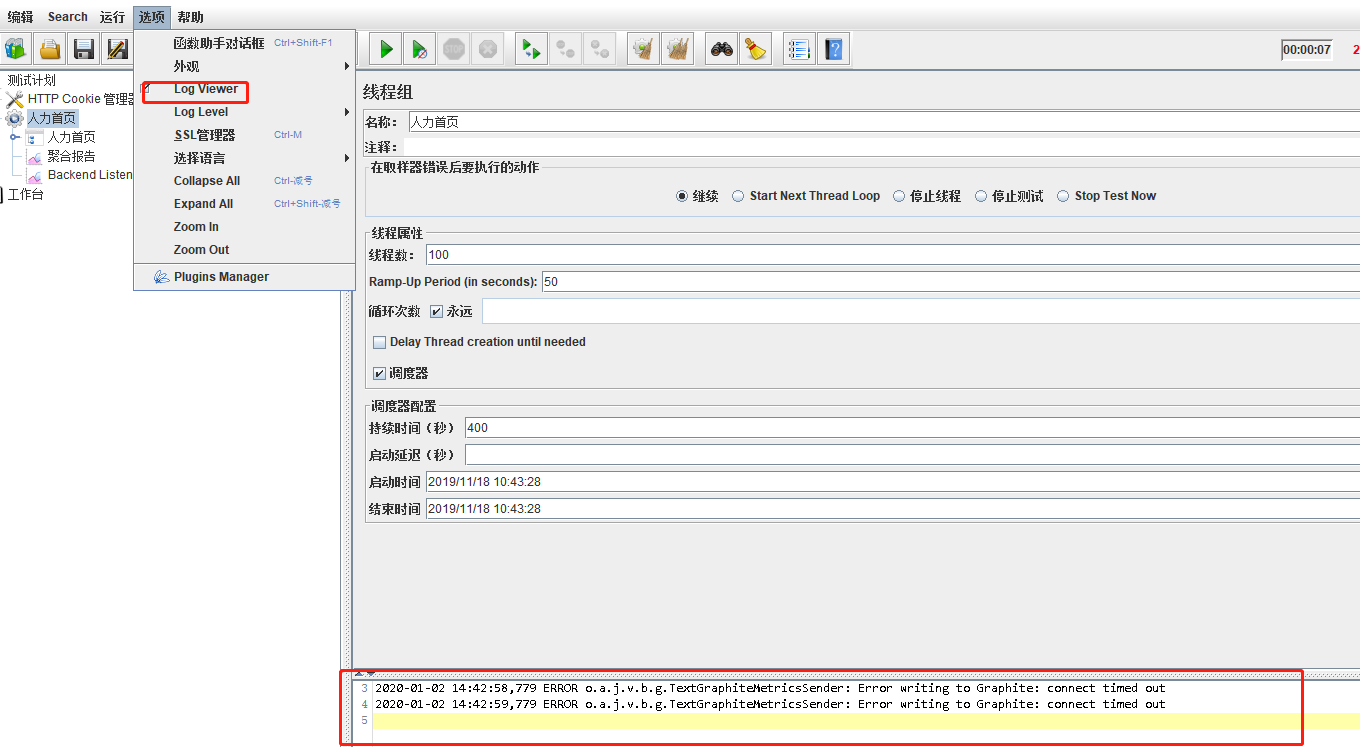Click the Shutdown X toolbar icon
The width and height of the screenshot is (1360, 747).
tap(488, 48)
